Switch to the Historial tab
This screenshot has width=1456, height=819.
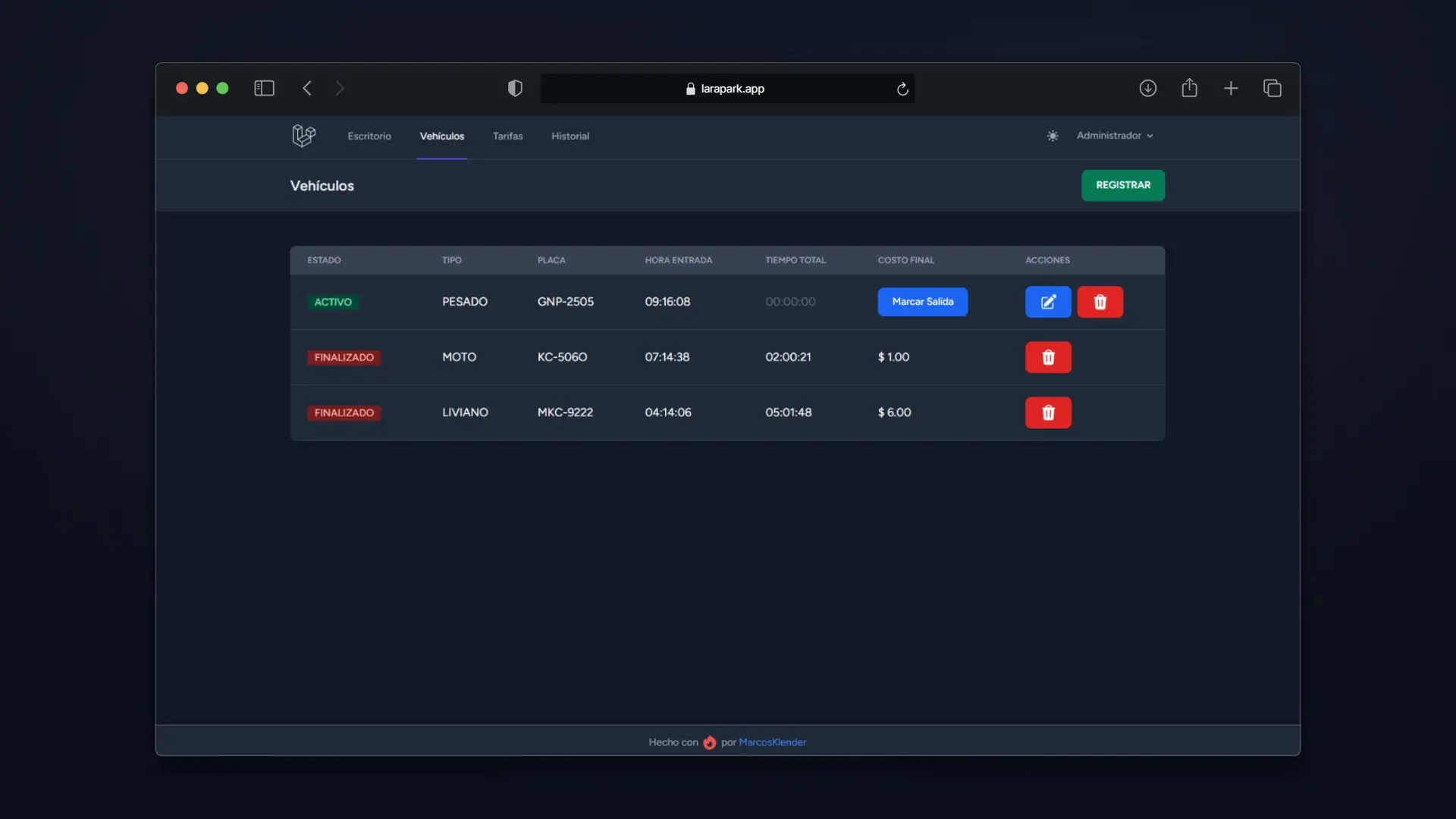click(570, 136)
